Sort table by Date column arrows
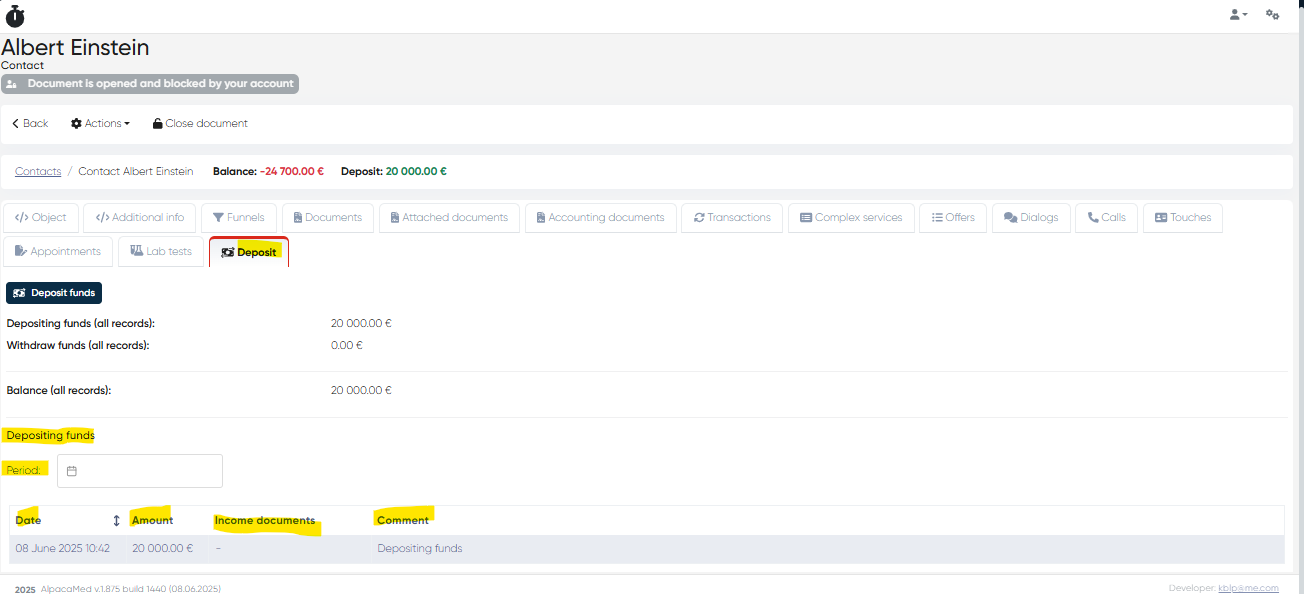 coord(116,521)
